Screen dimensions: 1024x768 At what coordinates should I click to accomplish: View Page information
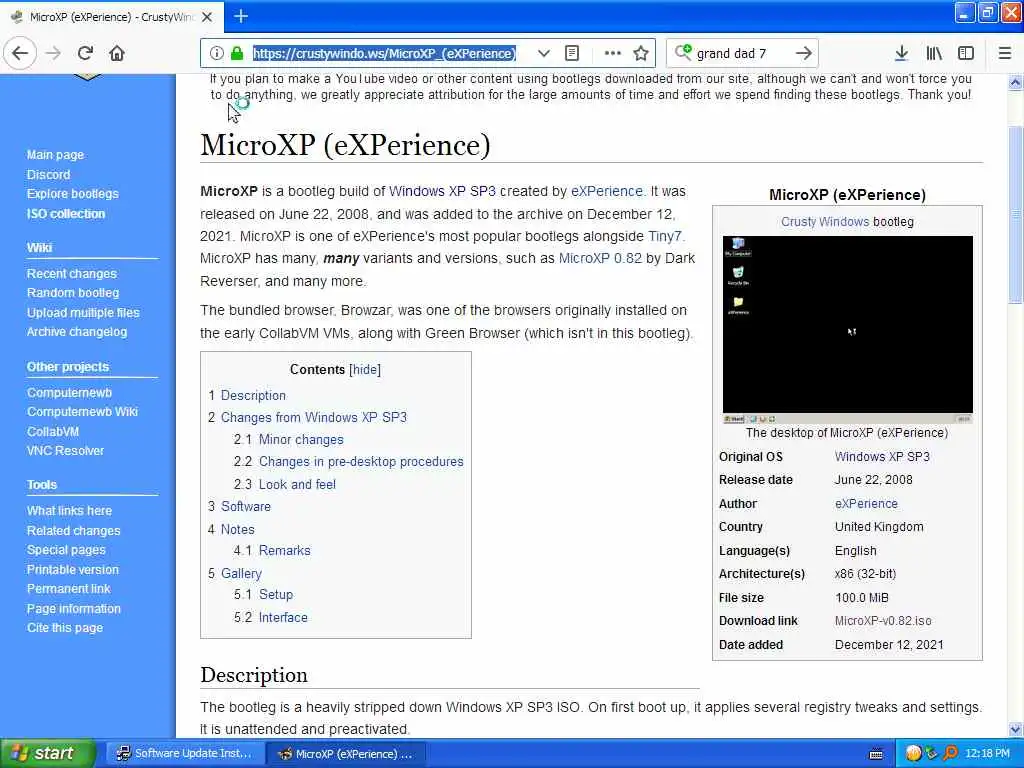click(74, 609)
